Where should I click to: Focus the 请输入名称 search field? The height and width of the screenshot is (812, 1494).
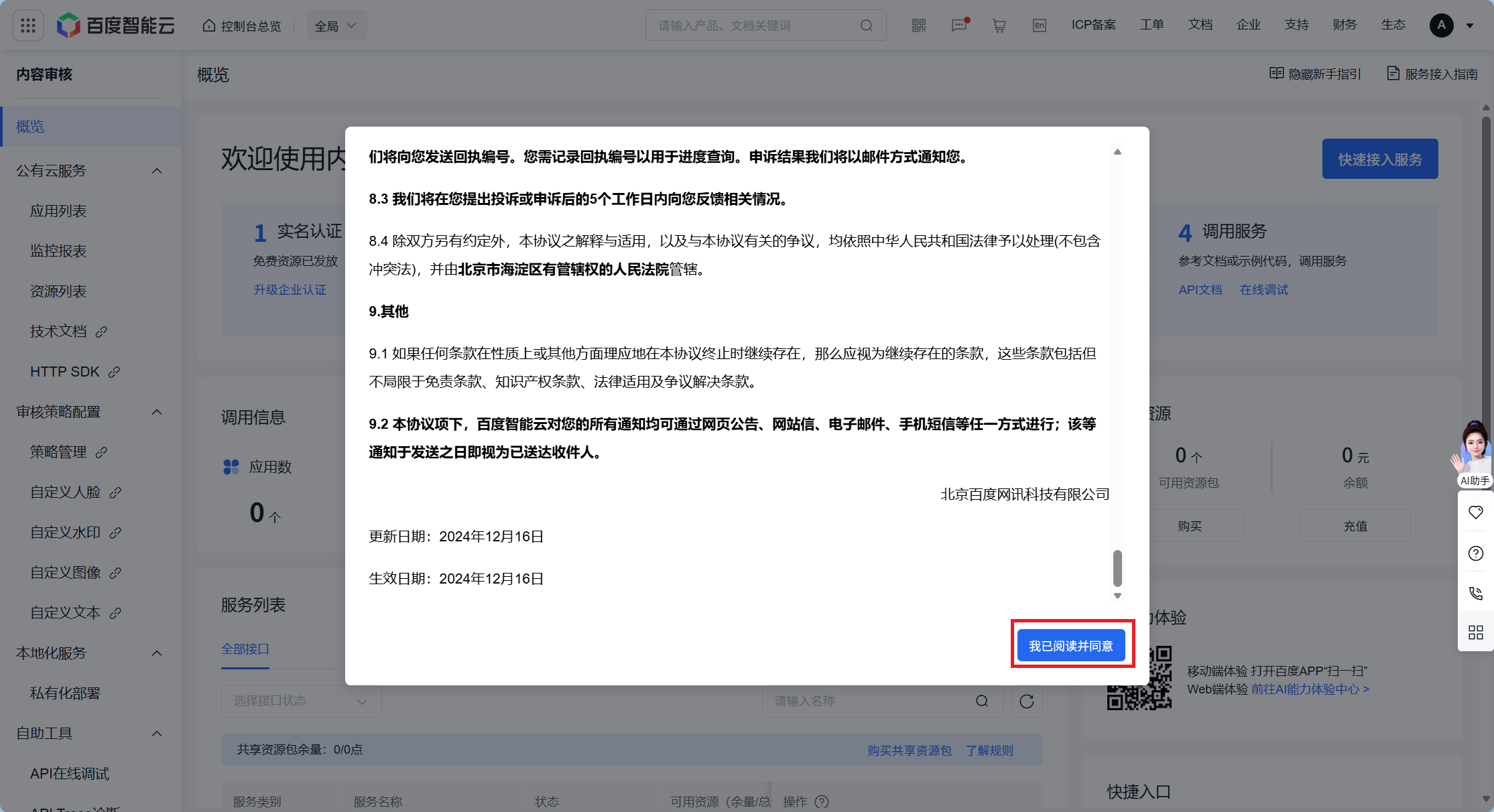[x=882, y=701]
